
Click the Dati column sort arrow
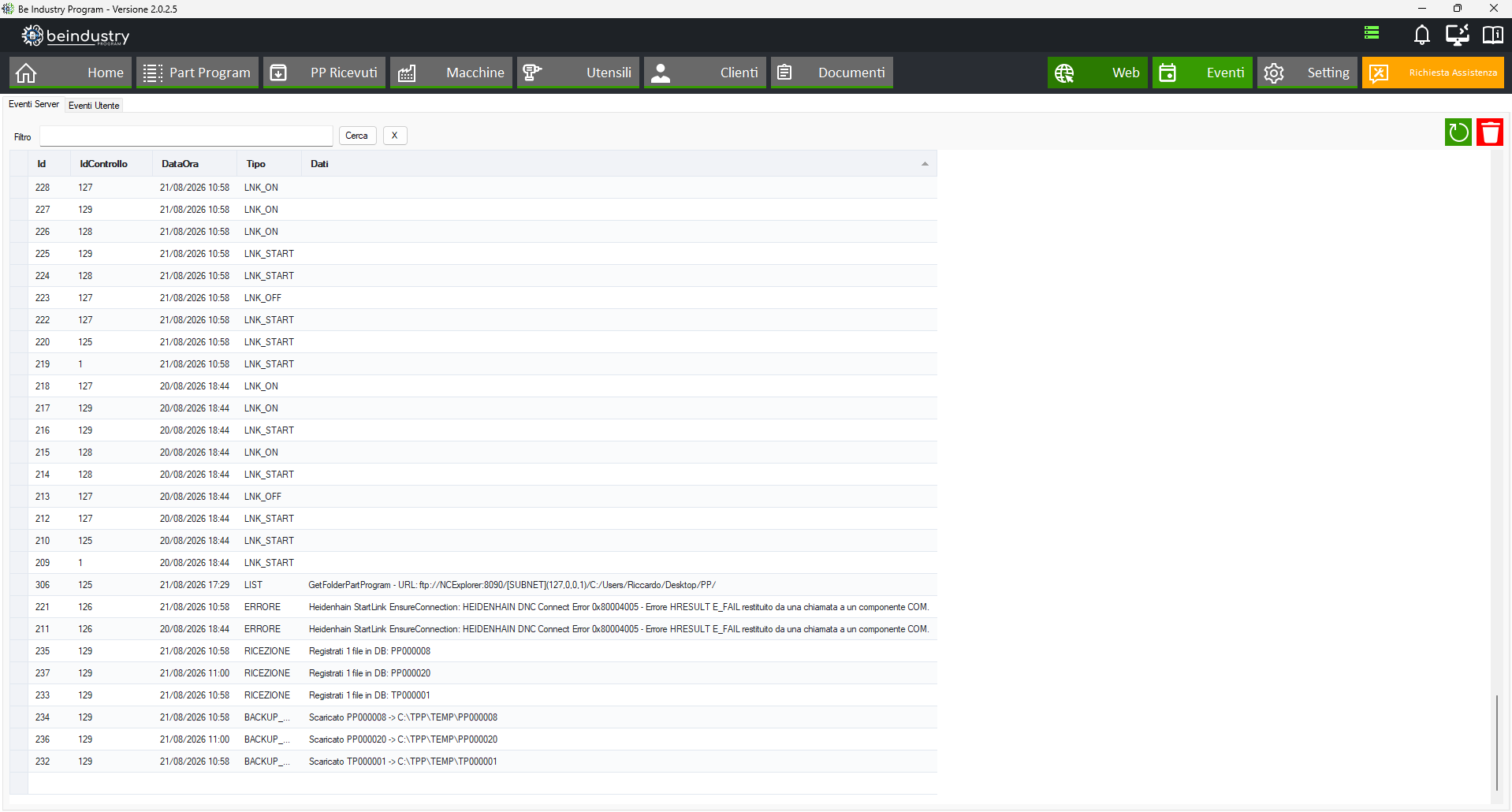925,164
